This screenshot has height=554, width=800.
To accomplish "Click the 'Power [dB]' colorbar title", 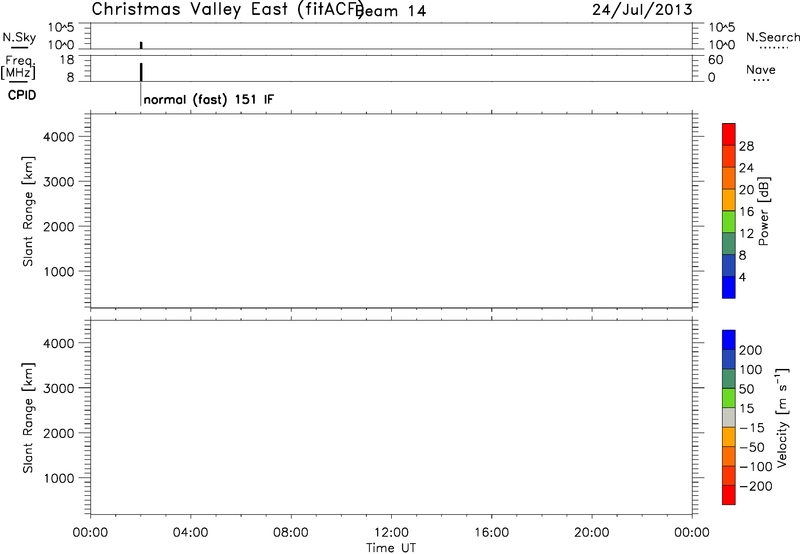I will (764, 211).
